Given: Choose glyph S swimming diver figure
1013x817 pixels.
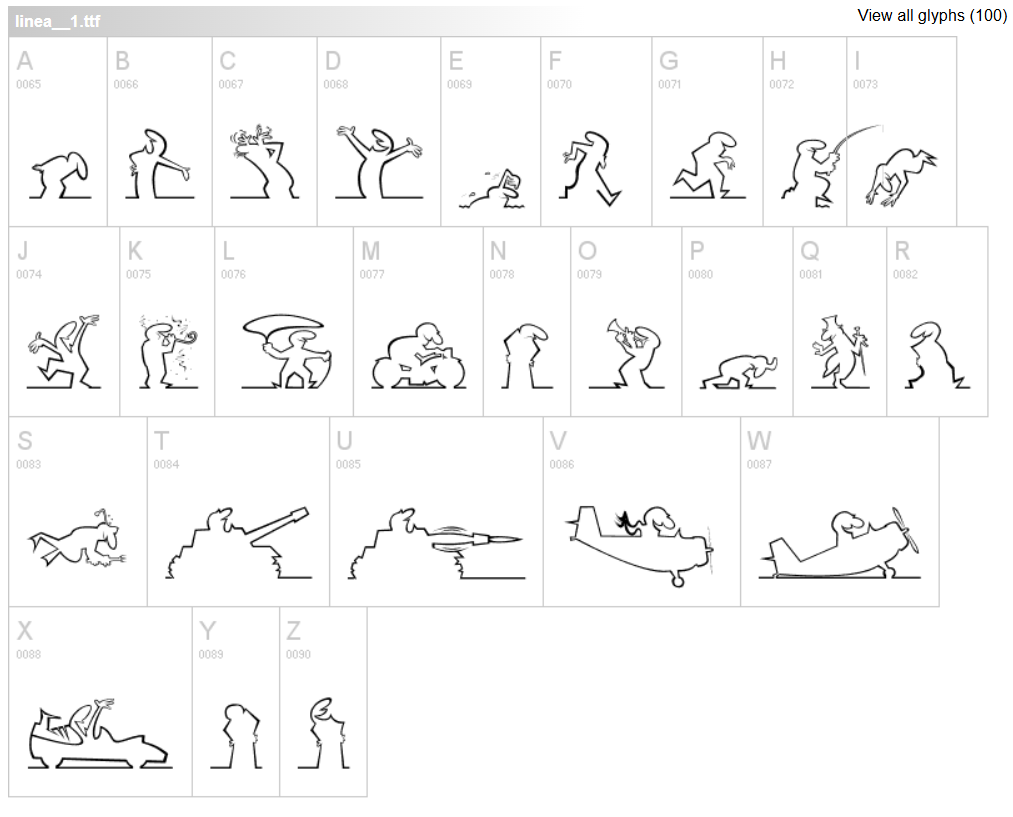Looking at the screenshot, I should coord(78,512).
